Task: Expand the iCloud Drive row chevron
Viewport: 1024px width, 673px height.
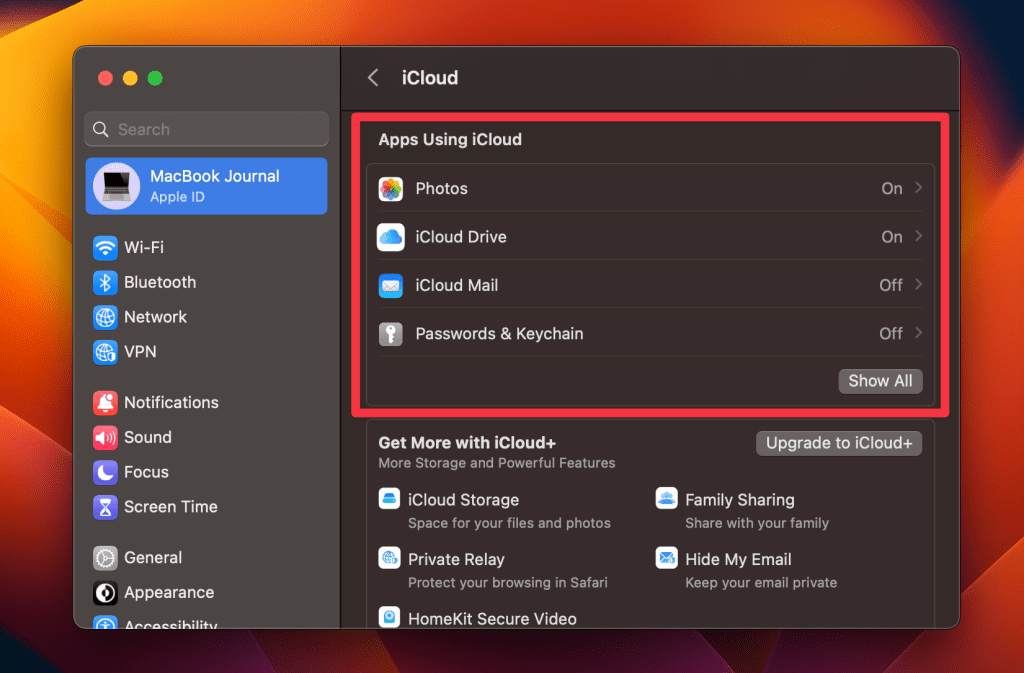Action: (918, 237)
